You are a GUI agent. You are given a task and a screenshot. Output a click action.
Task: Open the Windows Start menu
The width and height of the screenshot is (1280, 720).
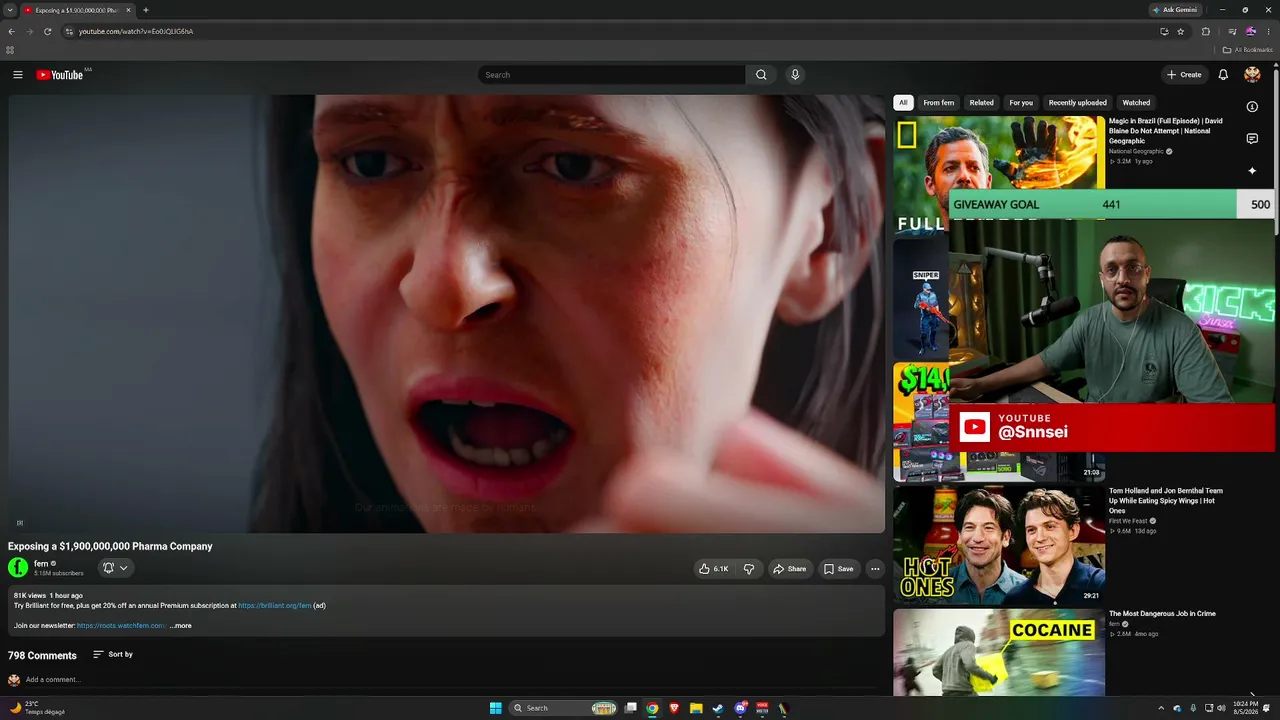(495, 708)
